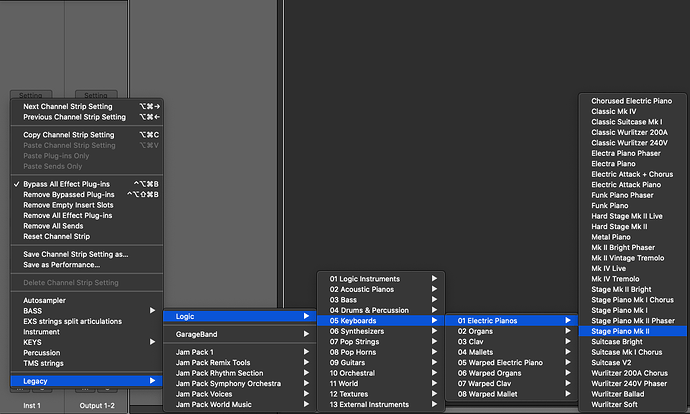Open 05 Warped Electric Piano submenu
The image size is (690, 414).
511,363
